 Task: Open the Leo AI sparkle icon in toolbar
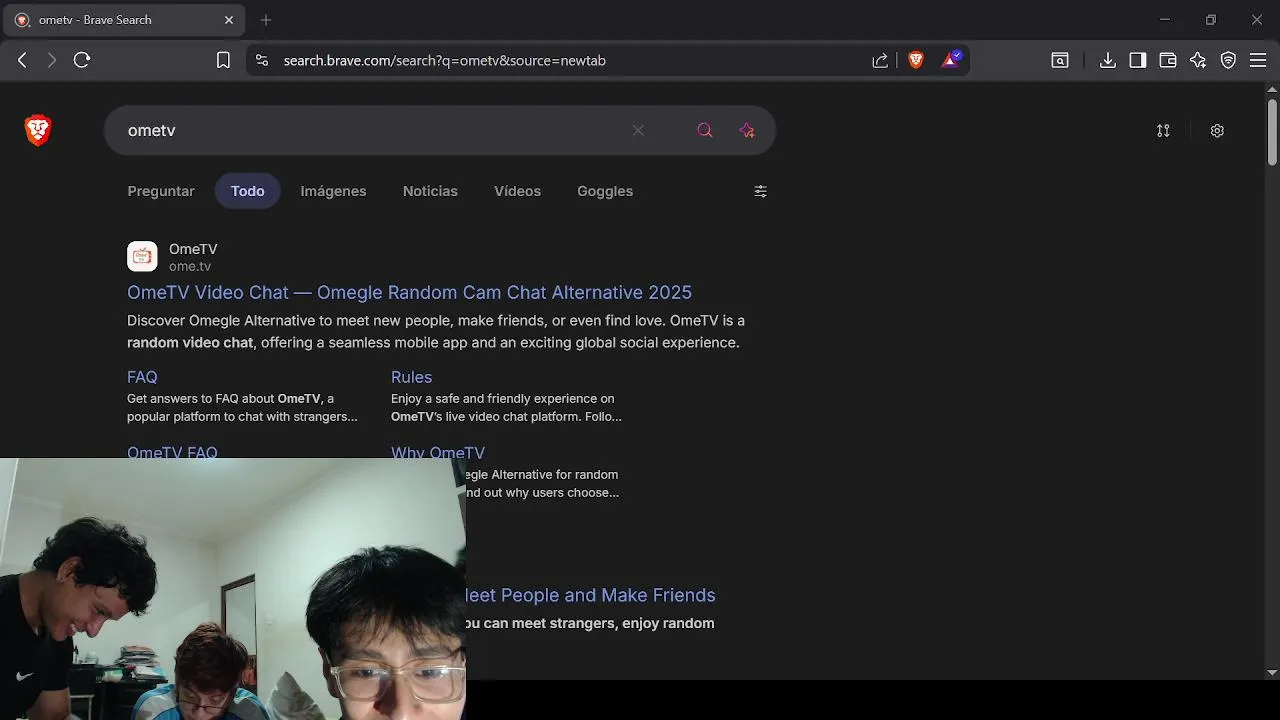pyautogui.click(x=1198, y=60)
